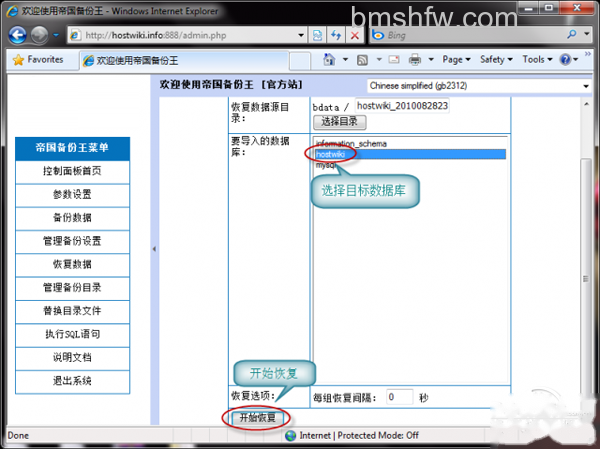Screen dimensions: 600x449
Task: Click the address bar with hostwiki.info URL
Action: (187, 35)
